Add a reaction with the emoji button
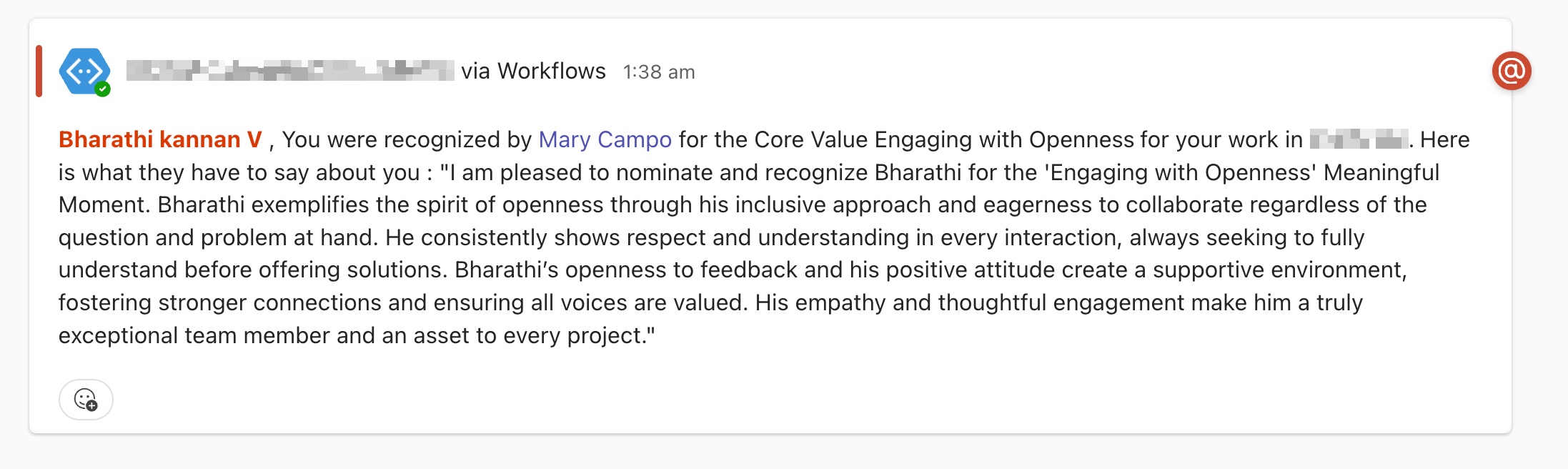Image resolution: width=1568 pixels, height=469 pixels. click(x=86, y=399)
